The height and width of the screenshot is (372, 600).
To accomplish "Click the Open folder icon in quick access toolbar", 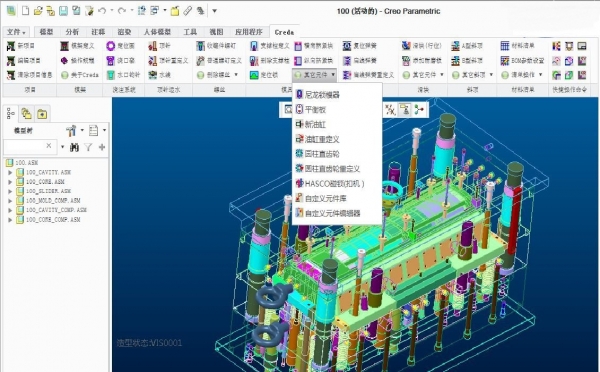I will point(38,11).
